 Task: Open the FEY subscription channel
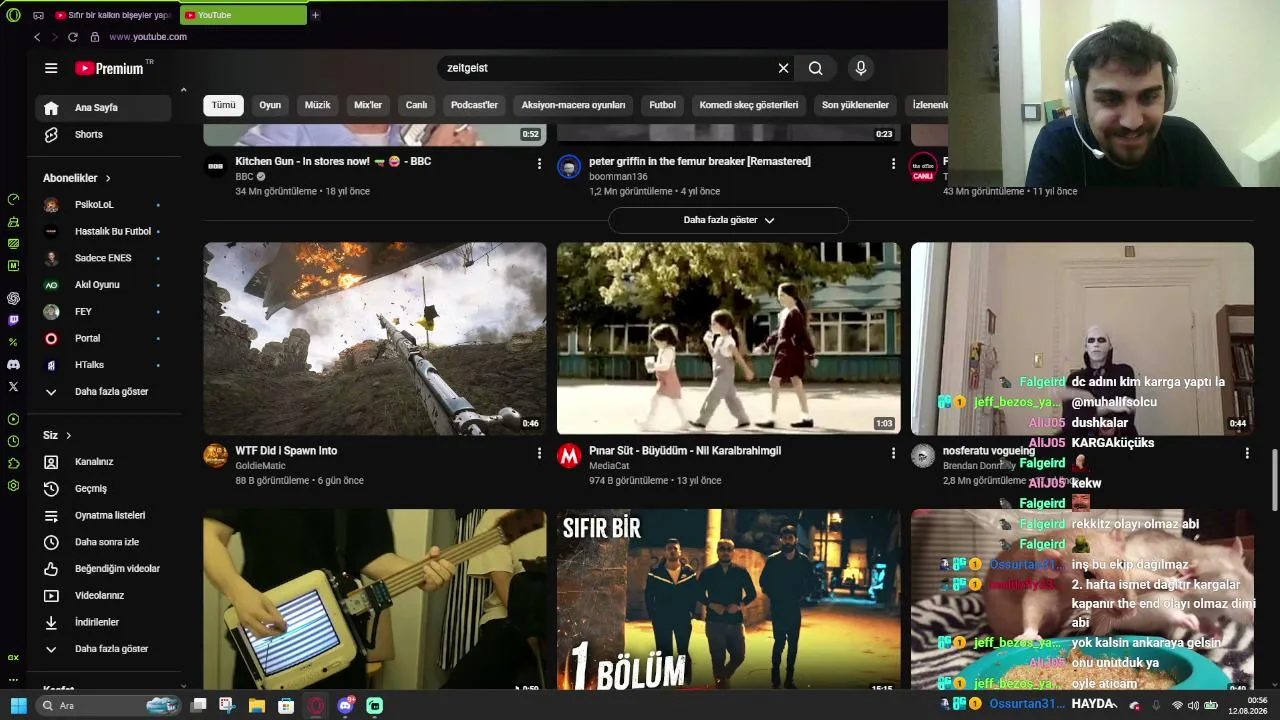pyautogui.click(x=104, y=312)
